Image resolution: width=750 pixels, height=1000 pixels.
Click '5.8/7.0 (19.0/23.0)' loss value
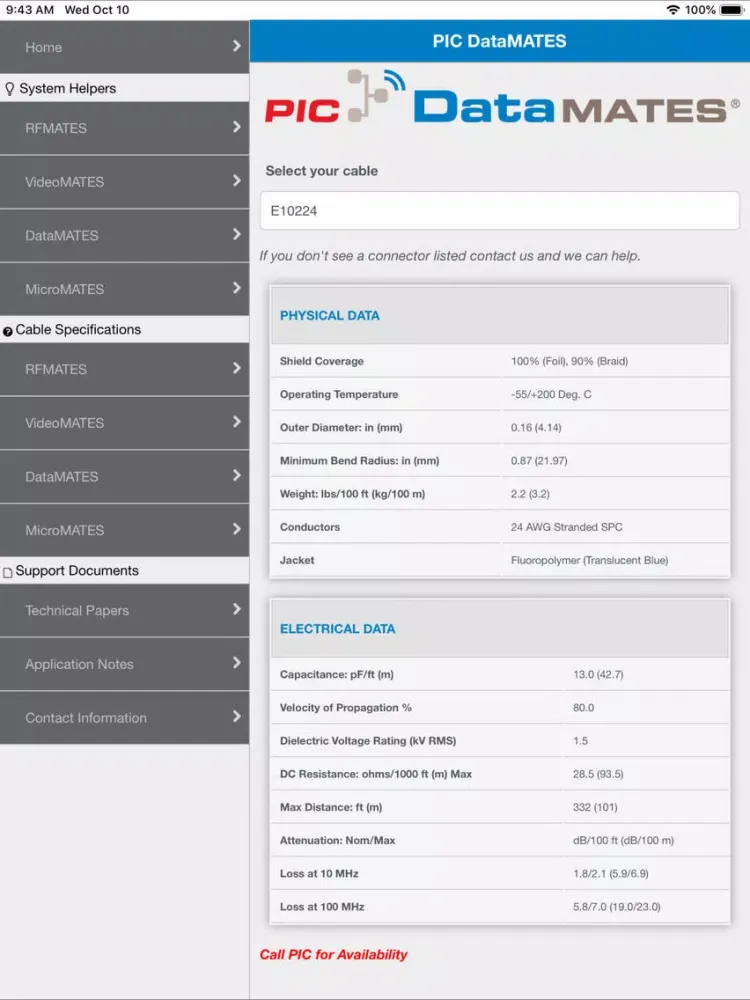point(617,906)
